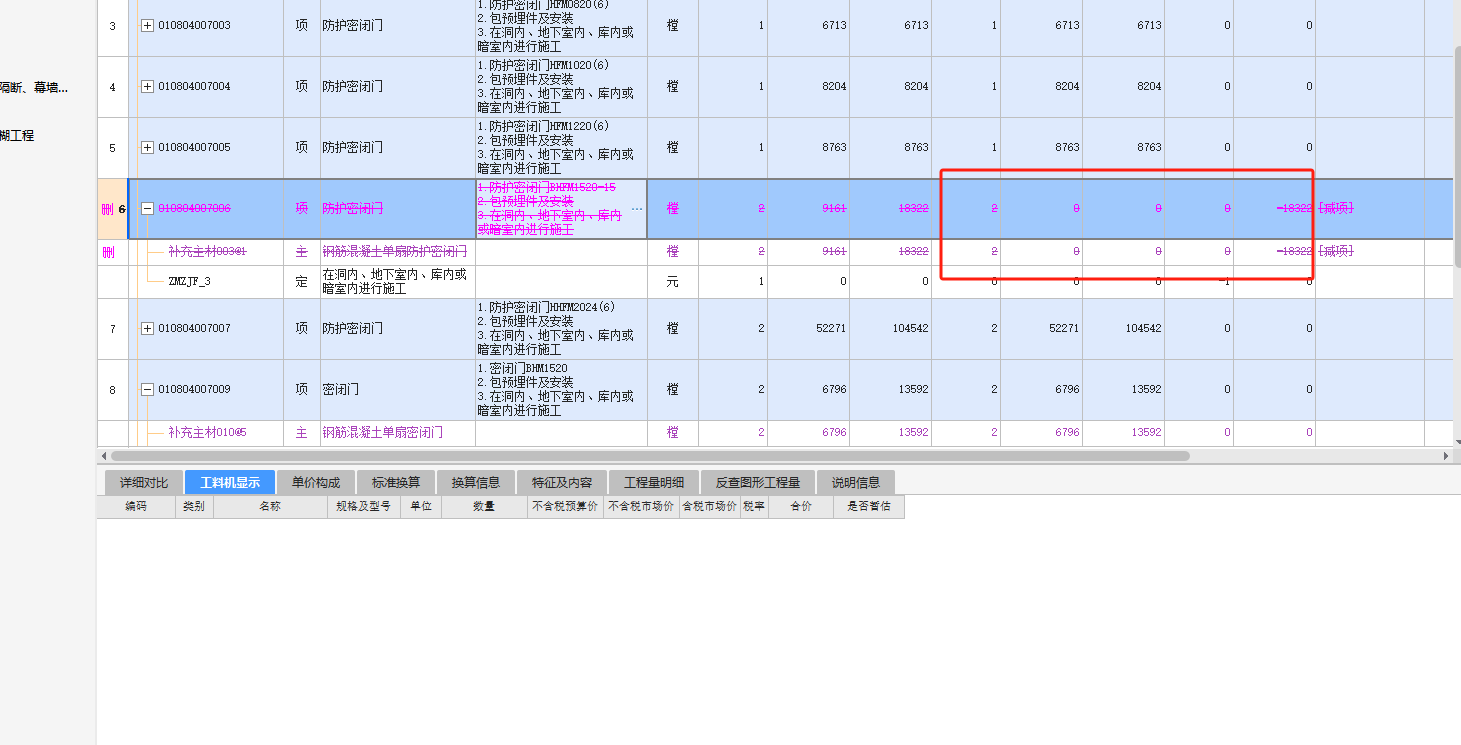Select the 反查图形工程量 tab

[757, 482]
